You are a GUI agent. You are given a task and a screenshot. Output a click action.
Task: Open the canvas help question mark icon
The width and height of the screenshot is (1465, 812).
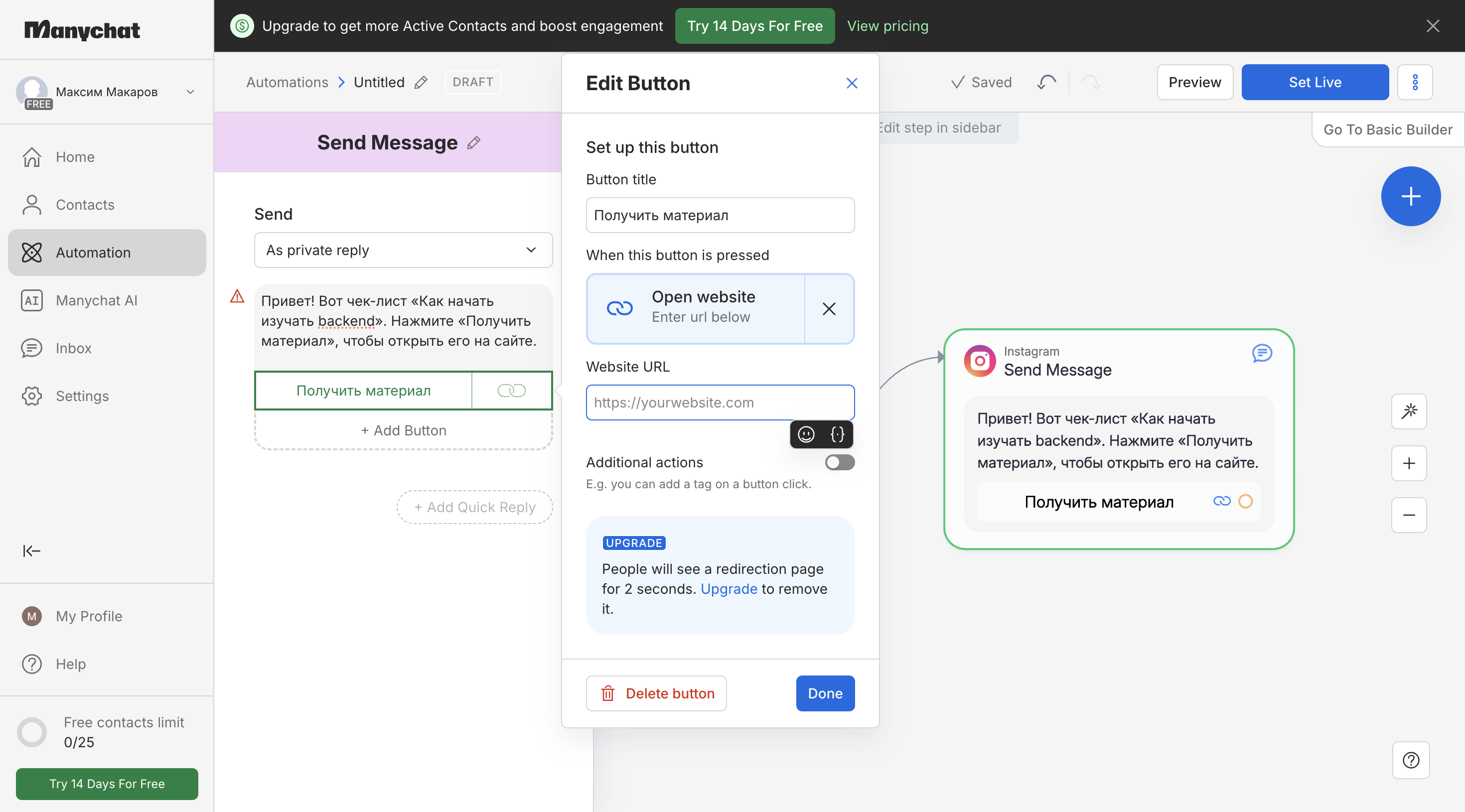click(1410, 759)
